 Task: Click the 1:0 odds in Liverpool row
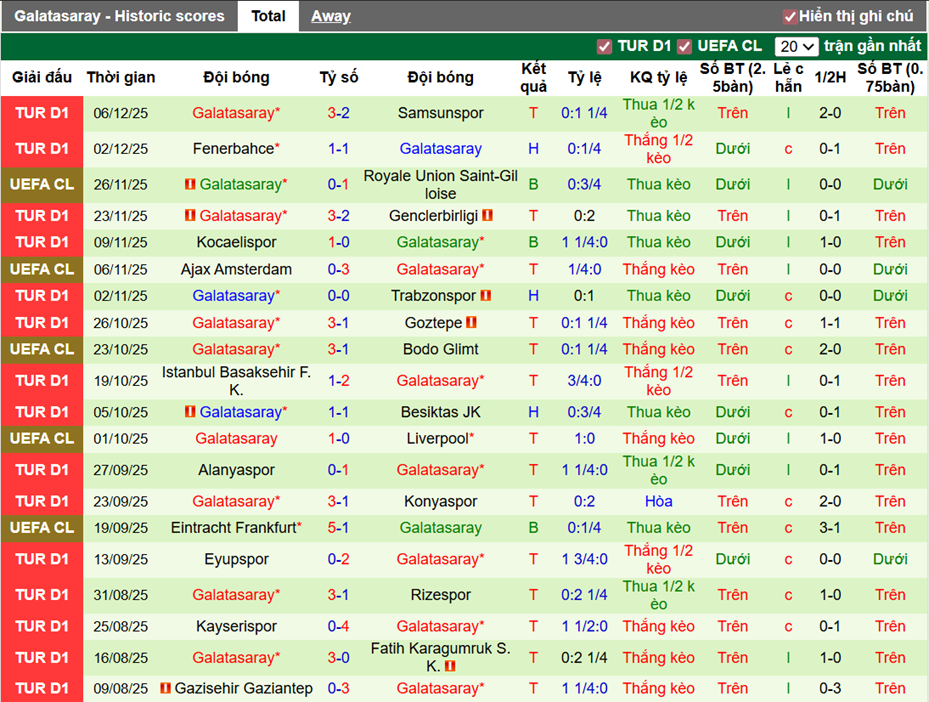click(x=584, y=438)
